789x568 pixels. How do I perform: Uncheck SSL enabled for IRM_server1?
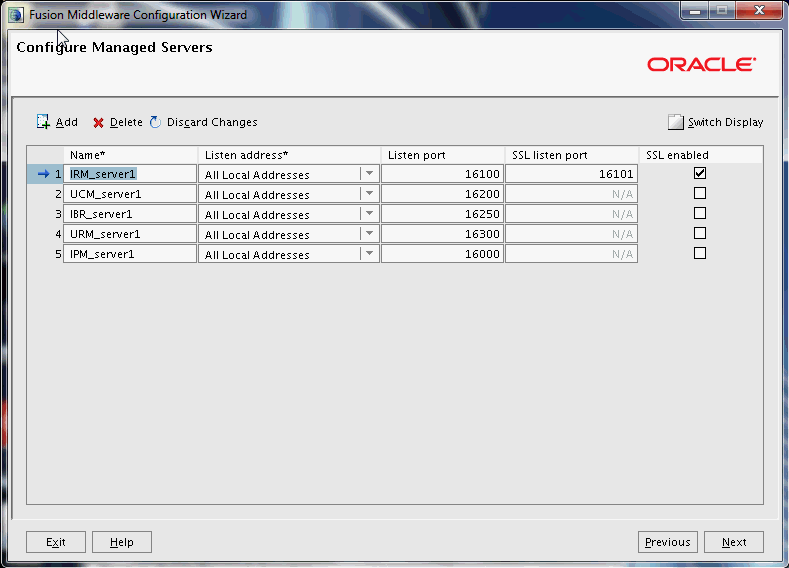tap(699, 173)
